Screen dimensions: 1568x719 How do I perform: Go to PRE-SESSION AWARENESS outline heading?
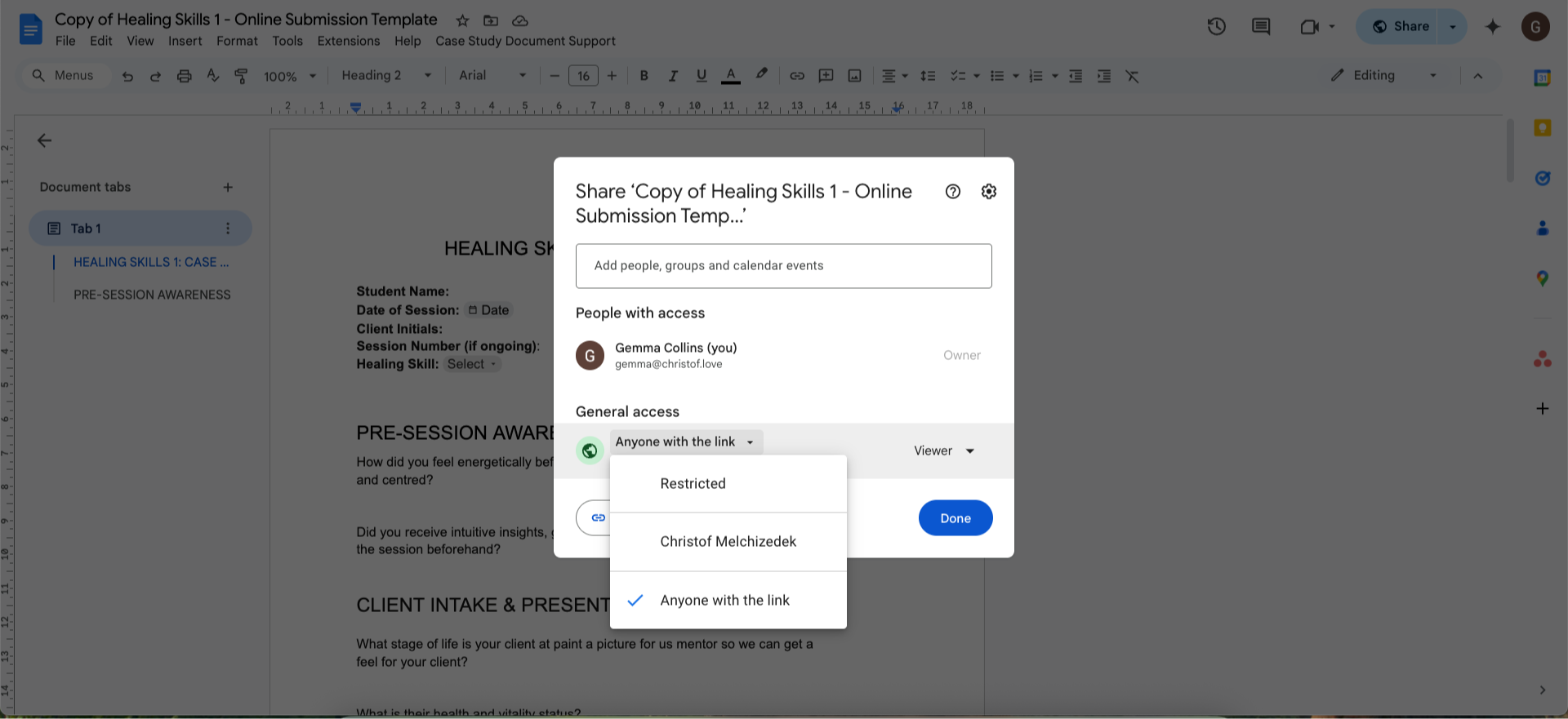[x=152, y=295]
